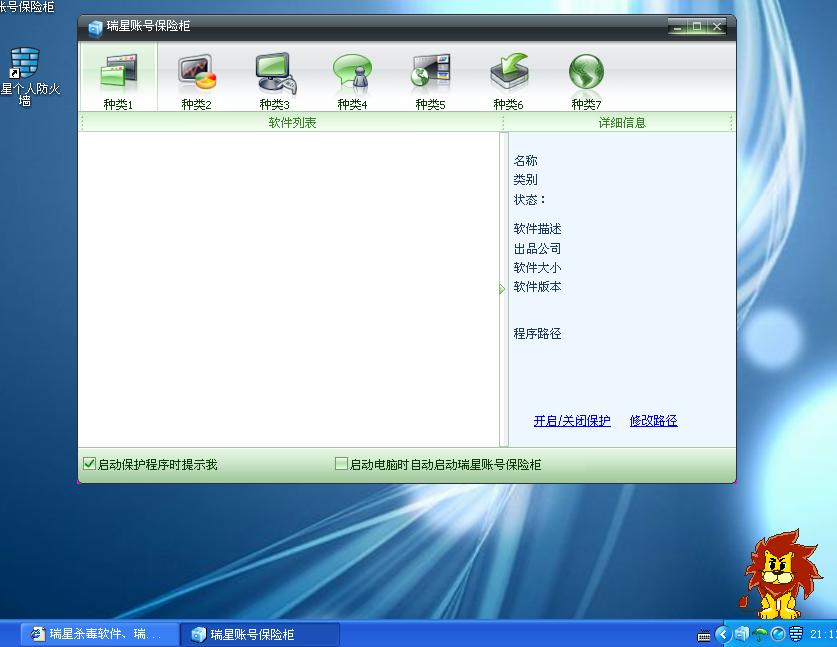Open the 种类5 media category
Viewport: 837px width, 647px height.
(430, 75)
